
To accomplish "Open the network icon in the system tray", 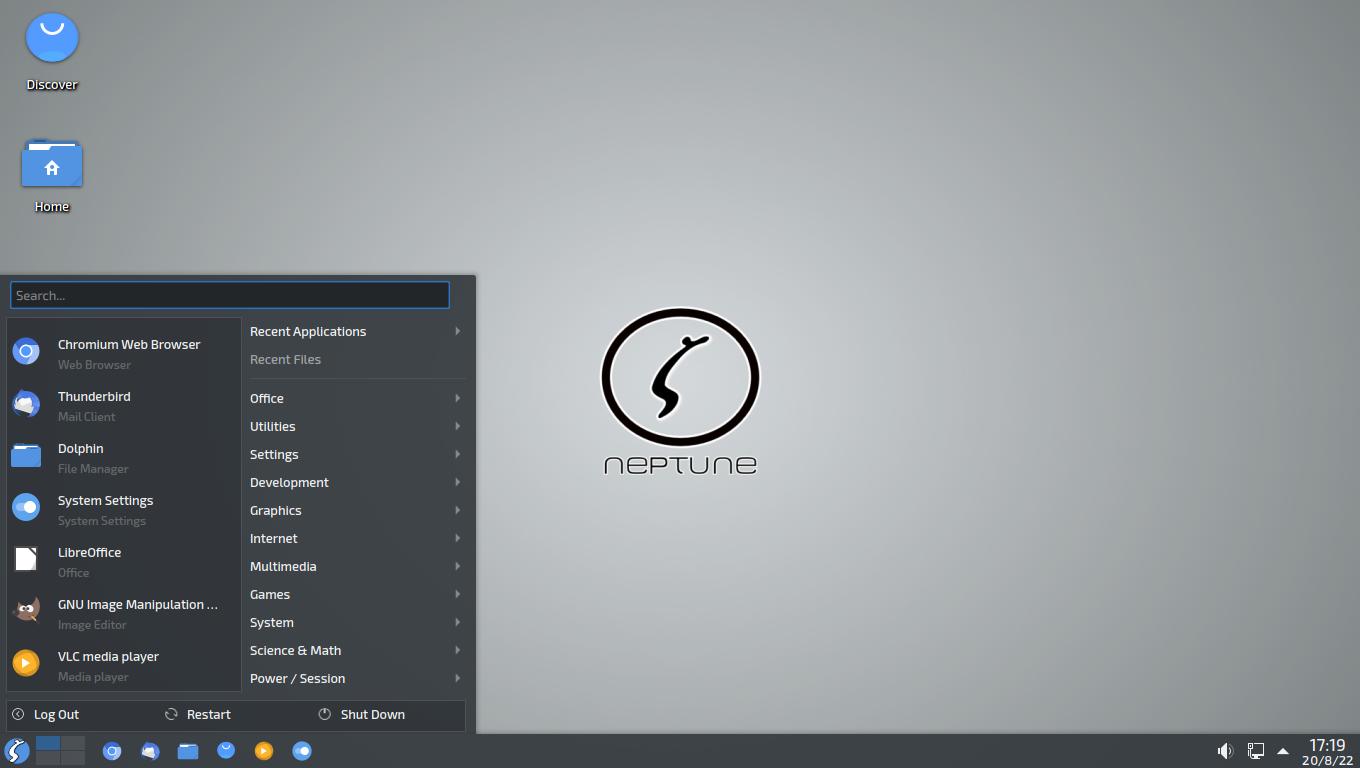I will point(1256,750).
